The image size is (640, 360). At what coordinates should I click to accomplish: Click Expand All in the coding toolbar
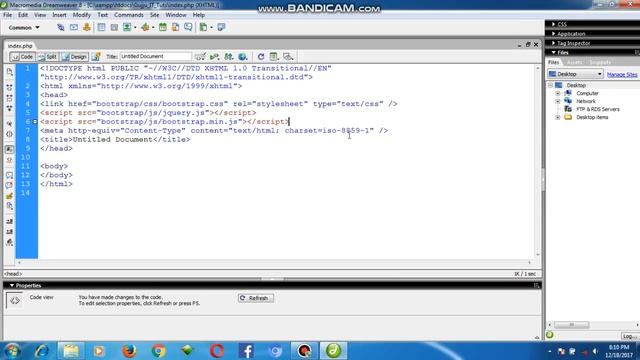click(x=9, y=108)
